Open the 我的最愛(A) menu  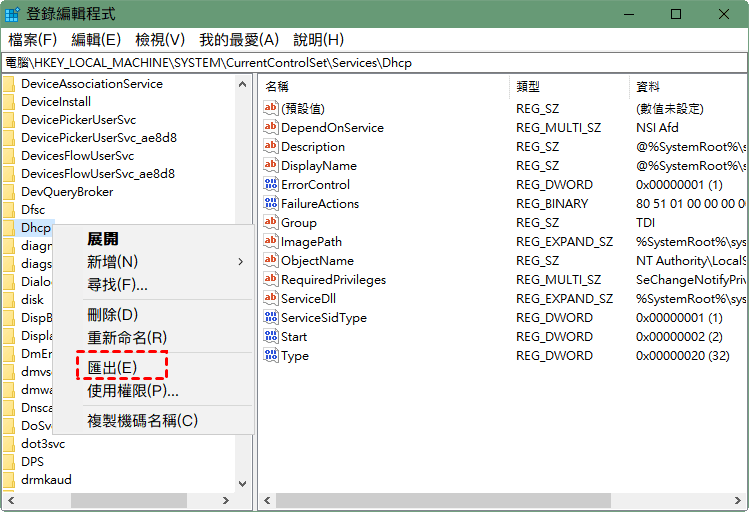[x=238, y=40]
